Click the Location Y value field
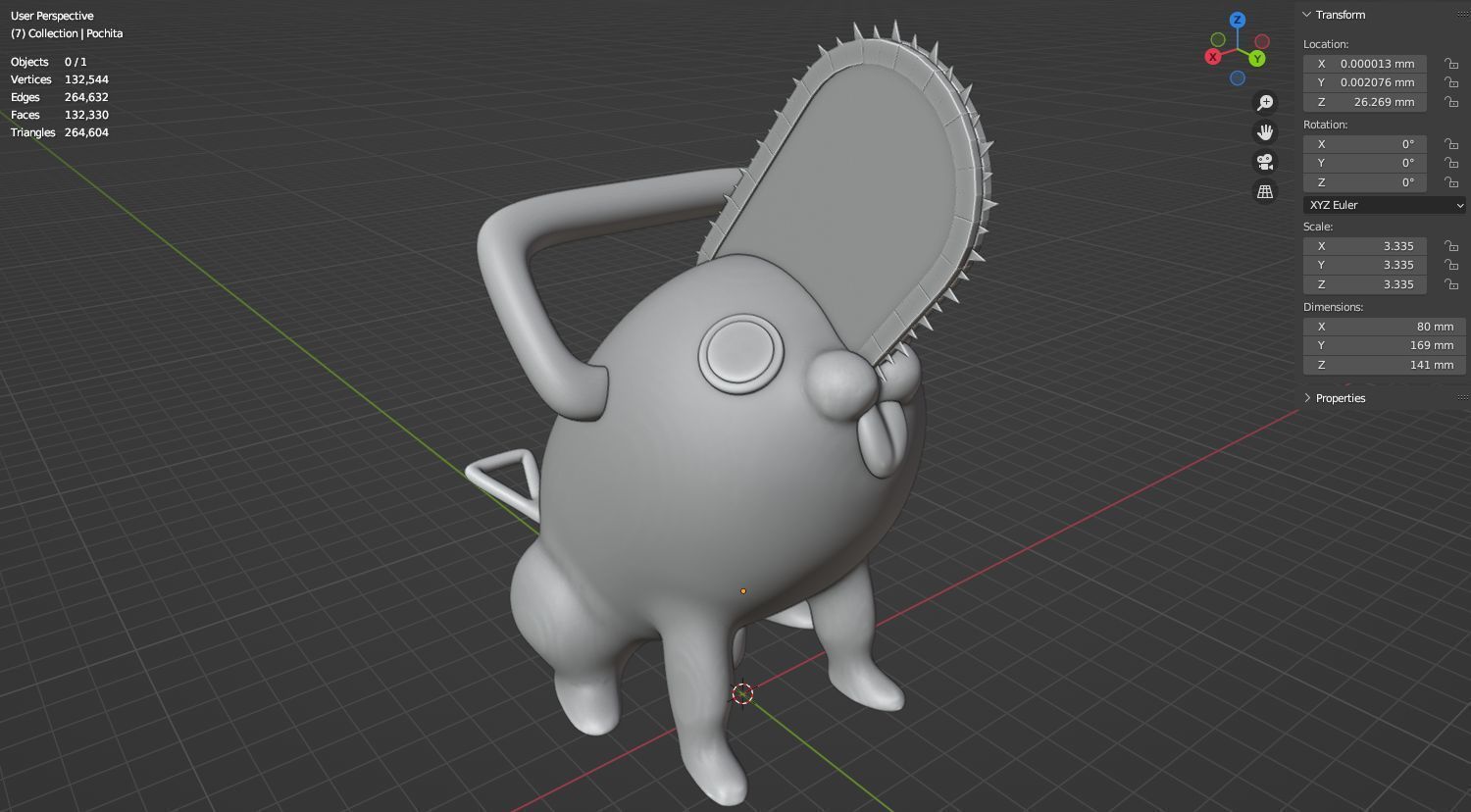Image resolution: width=1471 pixels, height=812 pixels. (x=1365, y=82)
